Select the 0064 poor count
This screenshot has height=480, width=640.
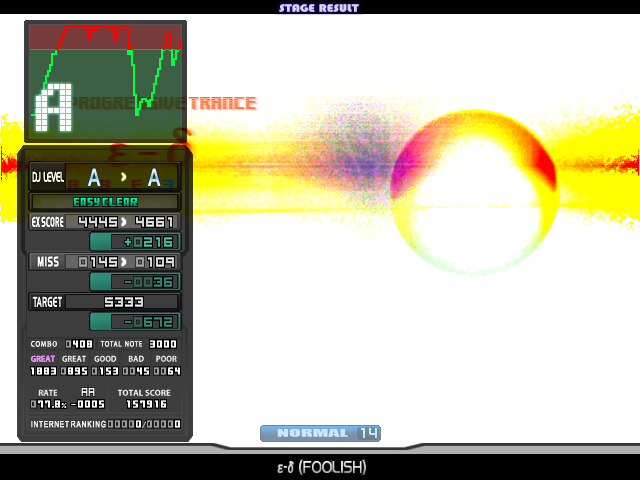click(167, 371)
